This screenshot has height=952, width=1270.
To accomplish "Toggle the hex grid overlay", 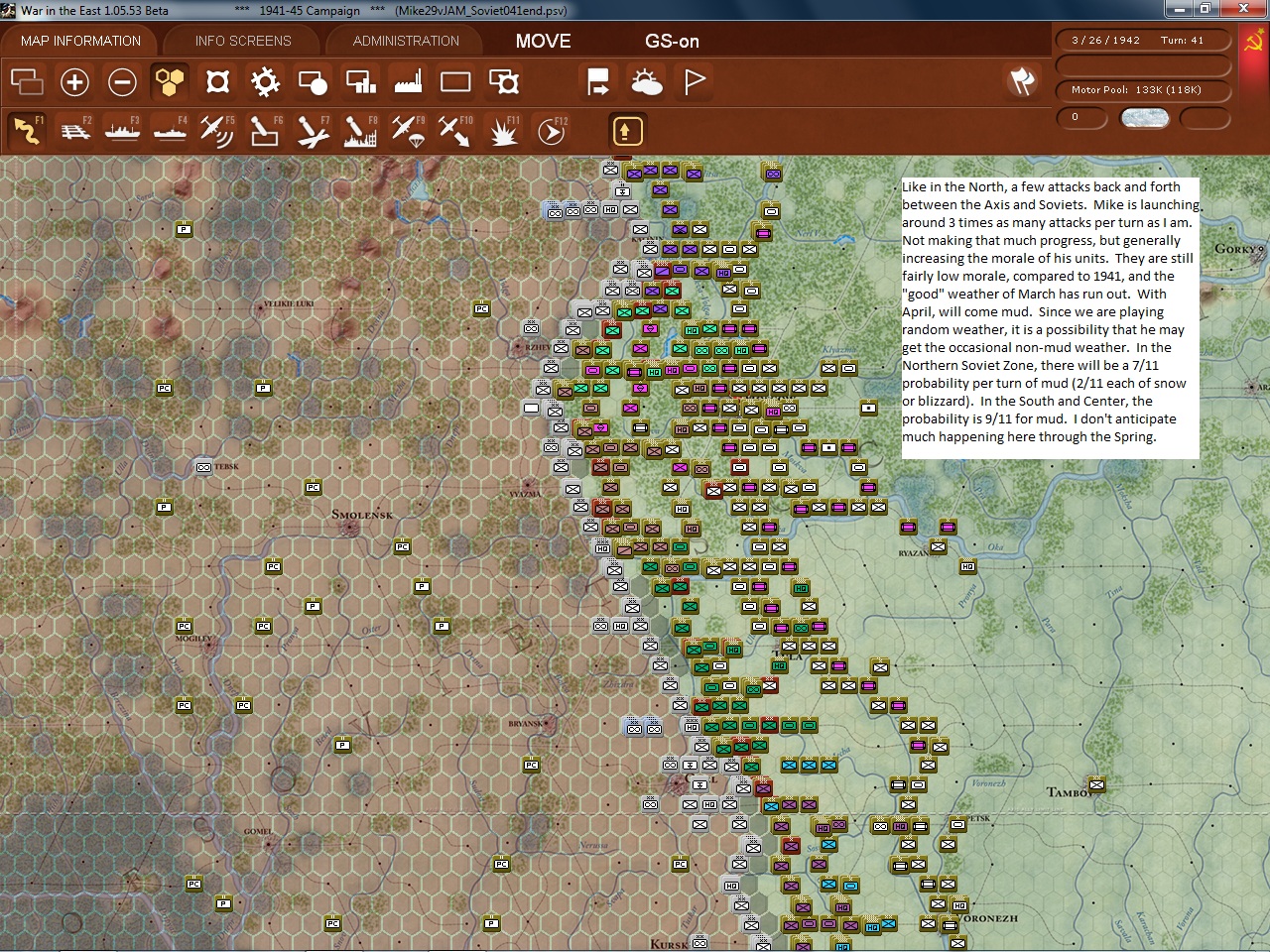I will coord(170,81).
